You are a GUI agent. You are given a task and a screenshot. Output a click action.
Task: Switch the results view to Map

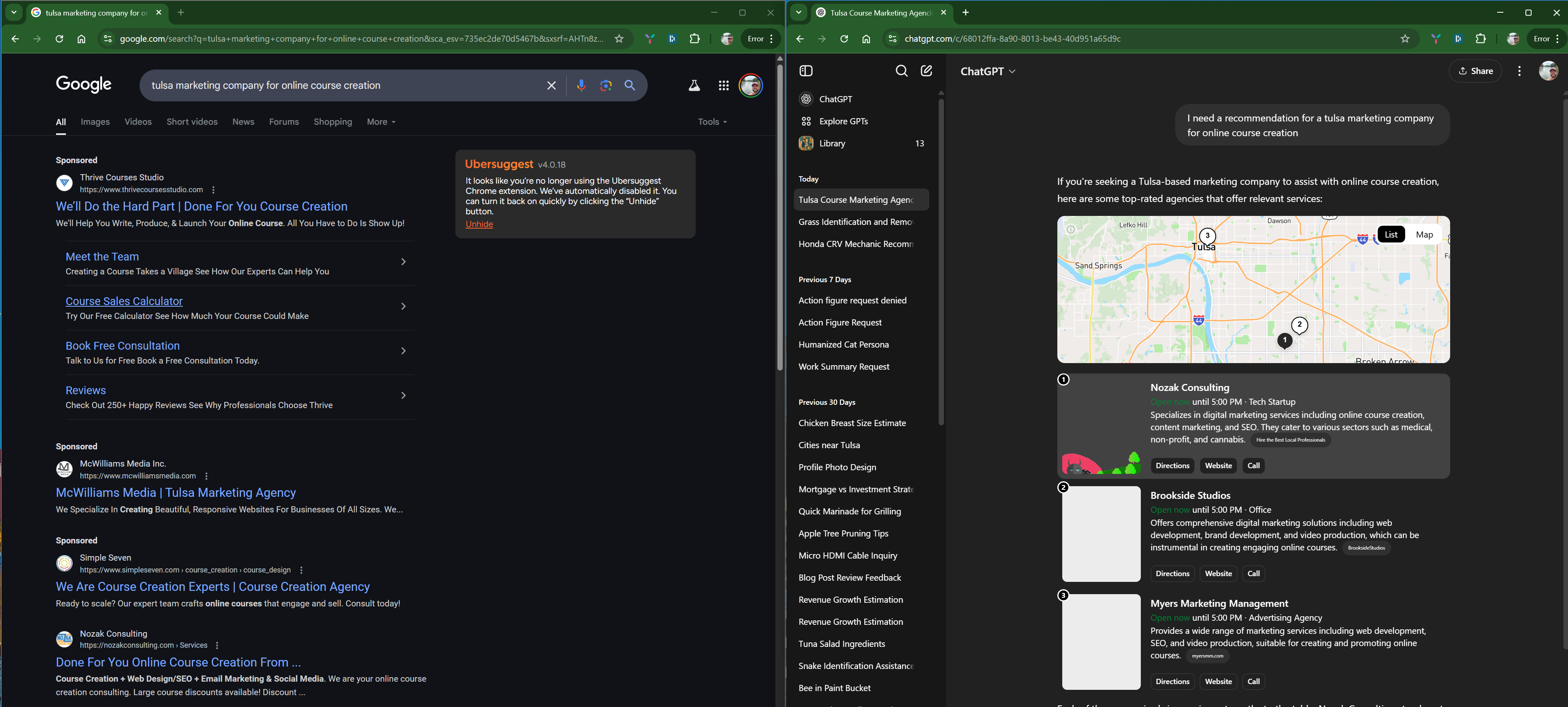(x=1424, y=235)
